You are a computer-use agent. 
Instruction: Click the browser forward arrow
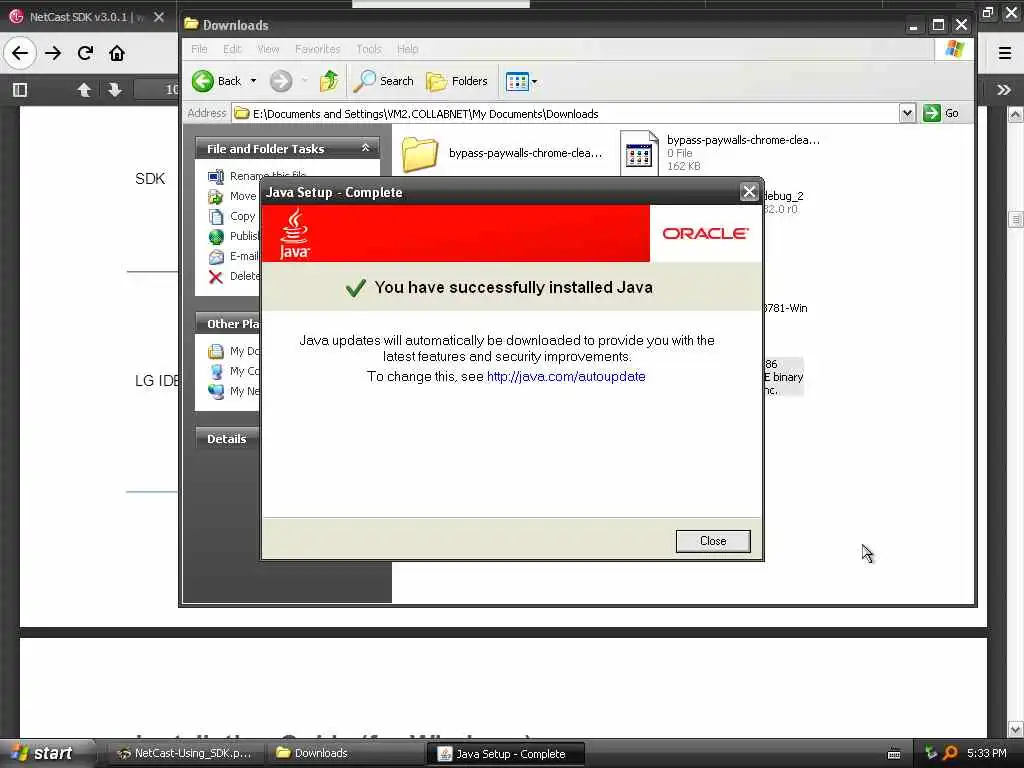[53, 53]
